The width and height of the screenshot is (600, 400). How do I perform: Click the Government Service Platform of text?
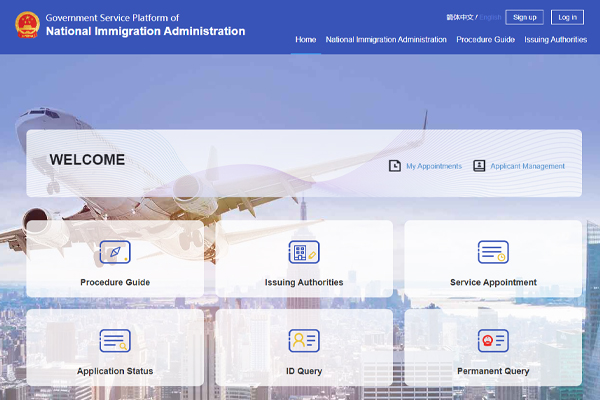112,18
